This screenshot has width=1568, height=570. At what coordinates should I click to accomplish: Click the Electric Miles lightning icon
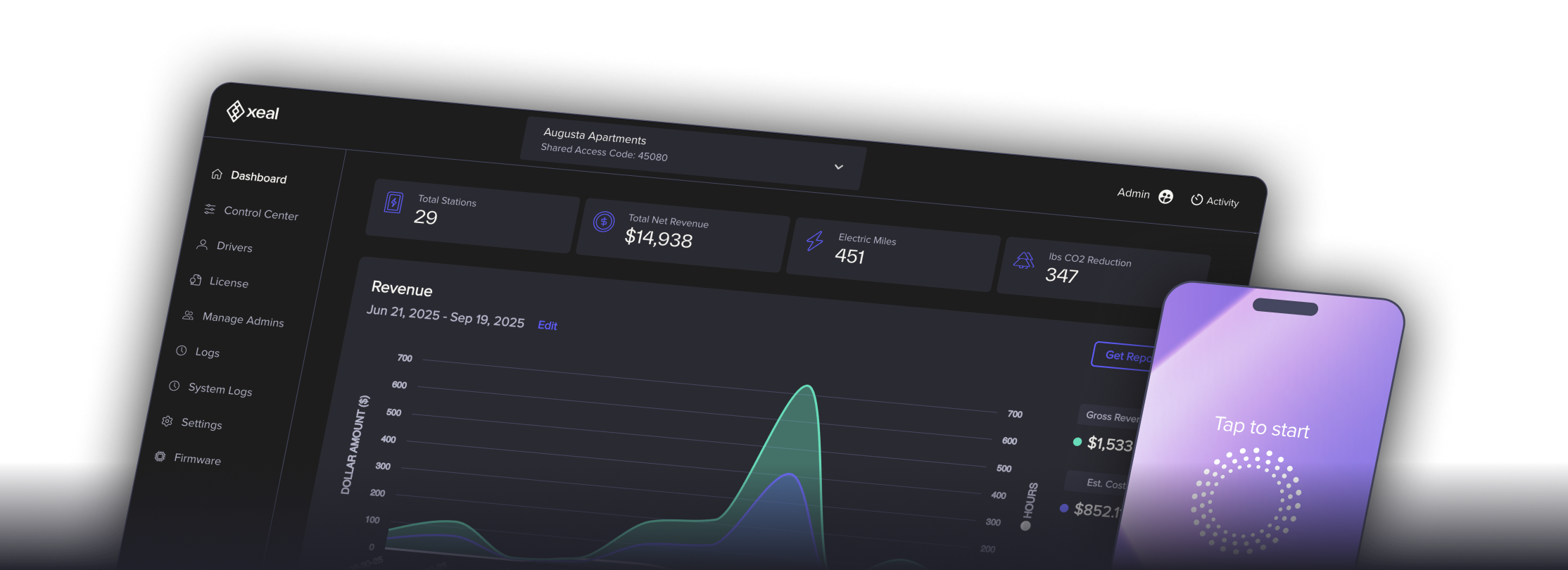(814, 241)
